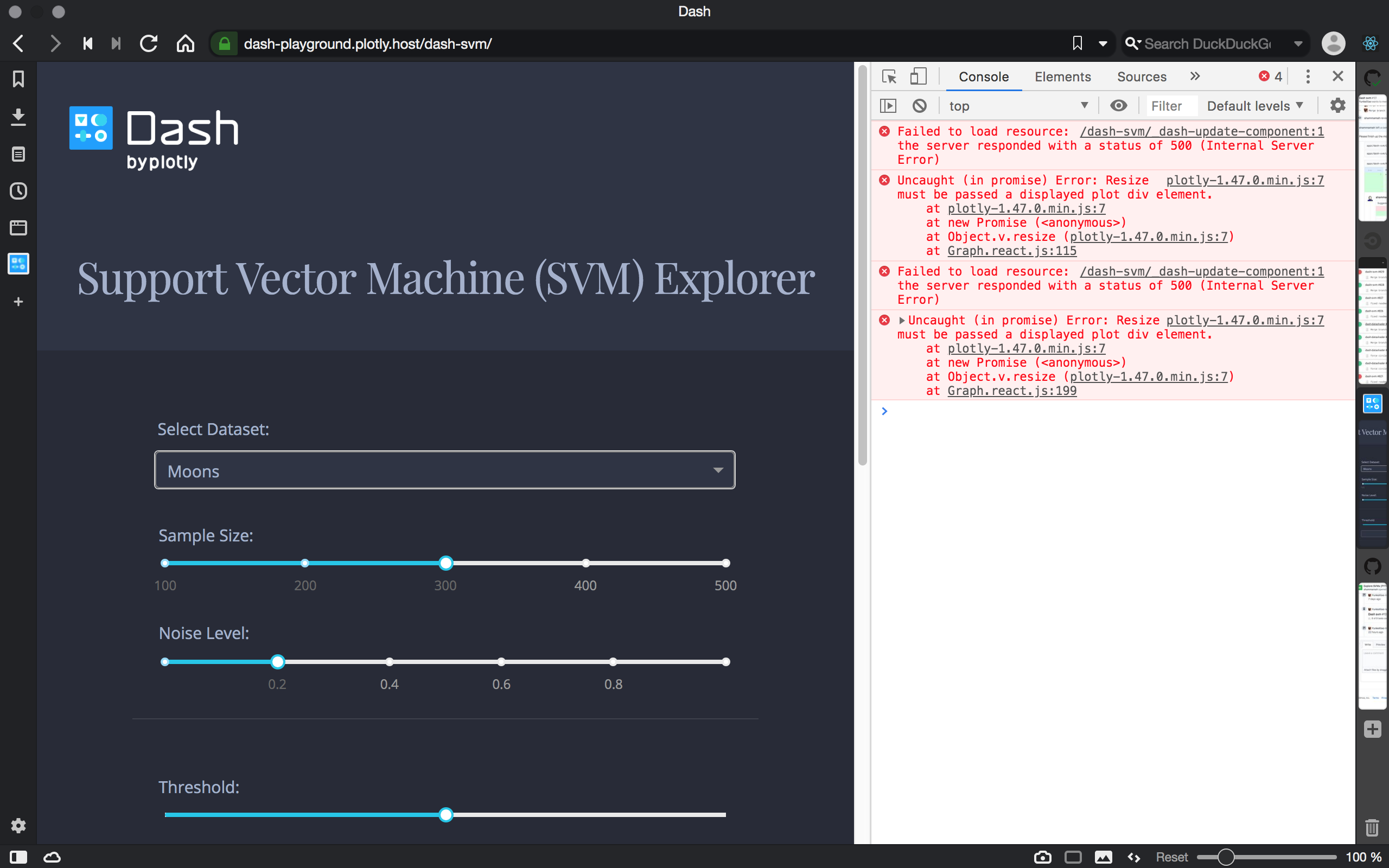Click Reset zoom in status bar

coord(1171,857)
